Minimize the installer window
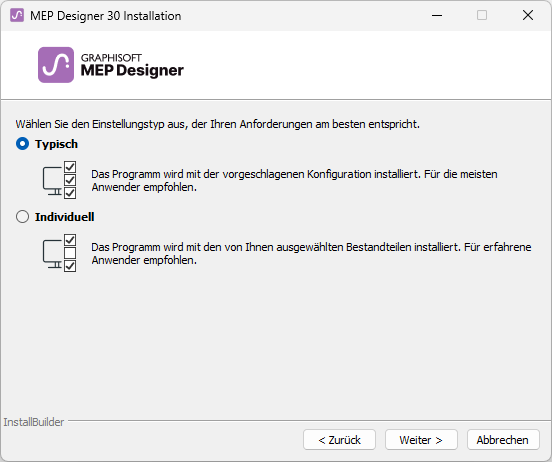The image size is (552, 462). point(437,15)
